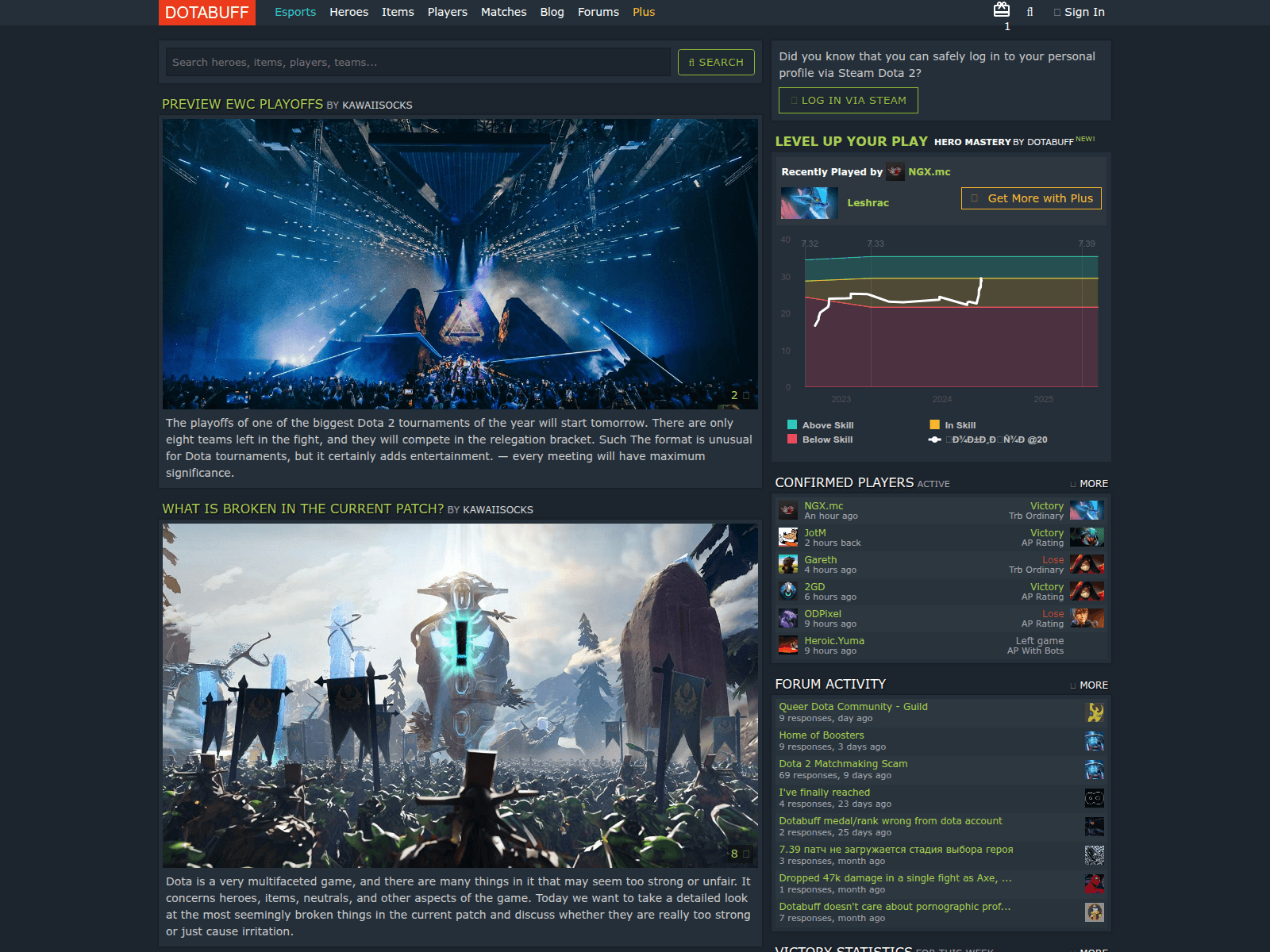Open Heroic.Yuma player avatar icon
The width and height of the screenshot is (1270, 952).
point(788,645)
